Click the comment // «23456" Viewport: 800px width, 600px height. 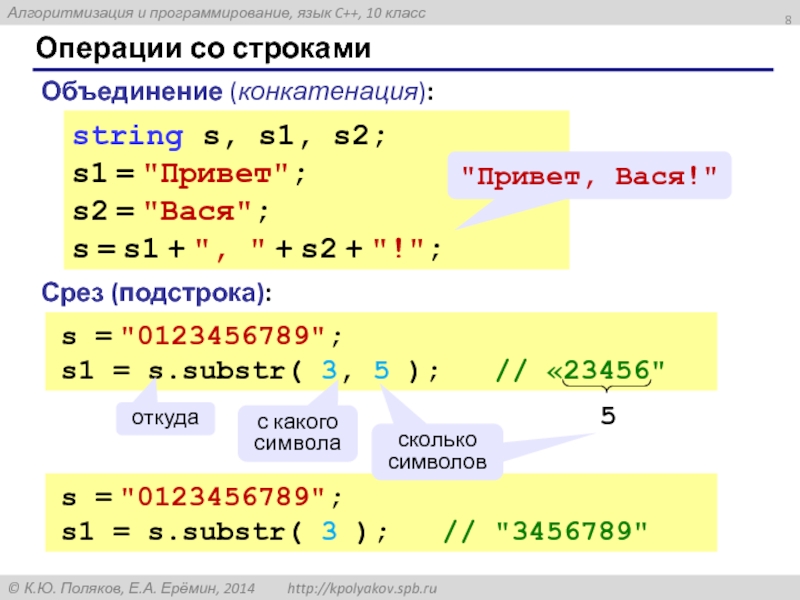coord(580,370)
